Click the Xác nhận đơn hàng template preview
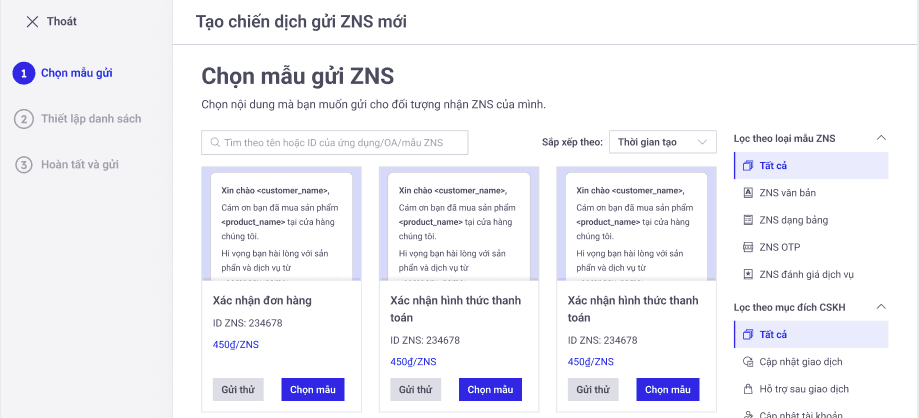This screenshot has height=418, width=919. [x=279, y=225]
